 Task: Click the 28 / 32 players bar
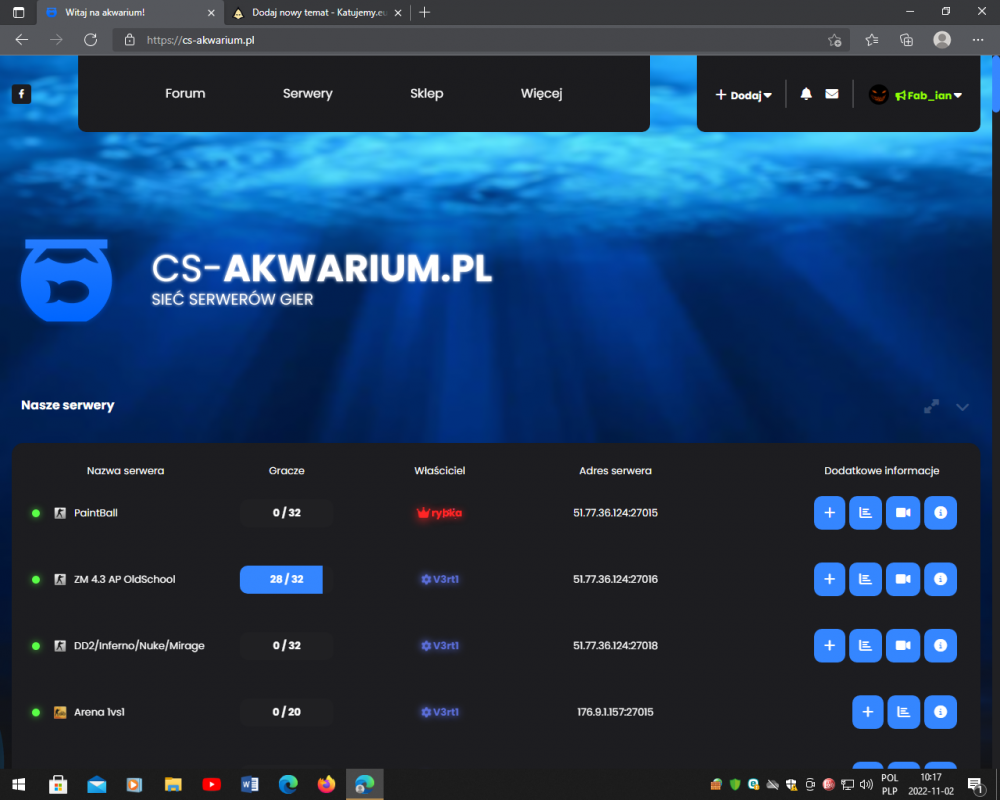coord(286,579)
